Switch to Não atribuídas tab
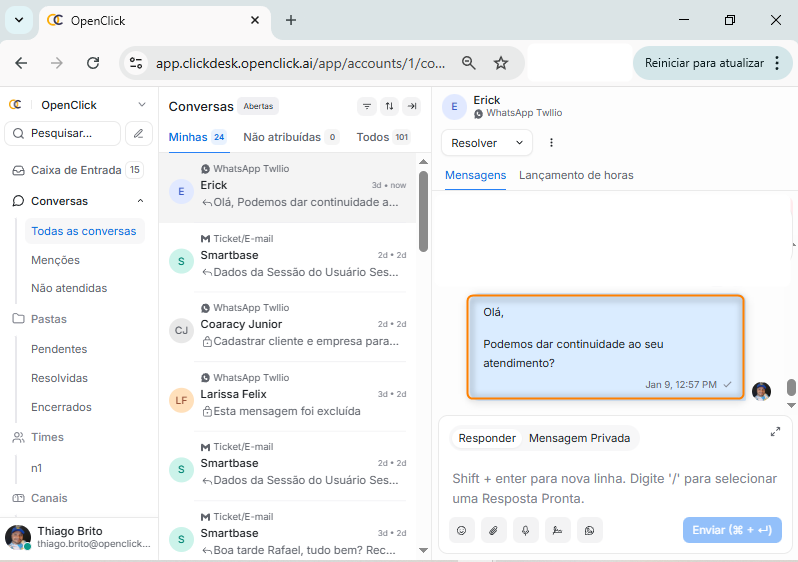 pyautogui.click(x=282, y=137)
